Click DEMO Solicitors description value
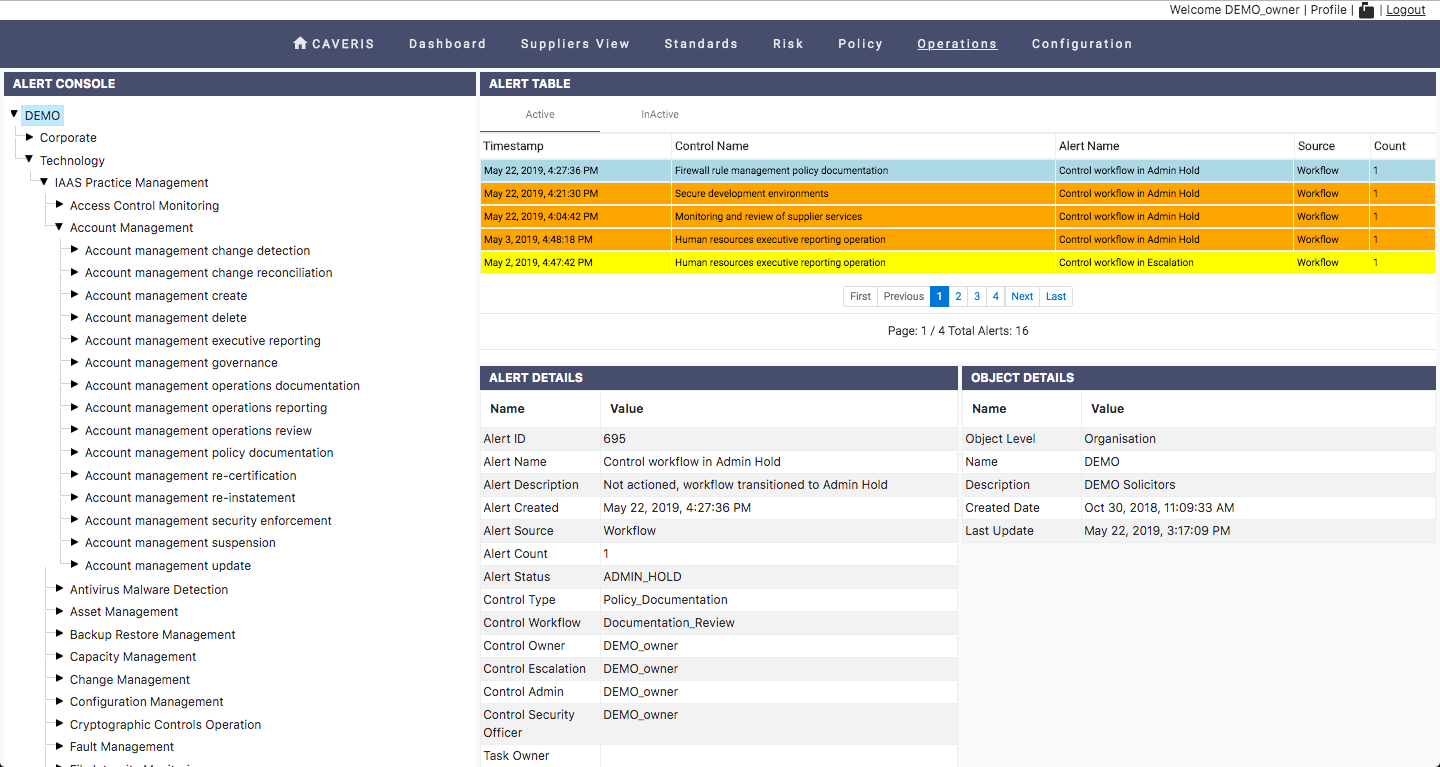1440x767 pixels. 1130,485
